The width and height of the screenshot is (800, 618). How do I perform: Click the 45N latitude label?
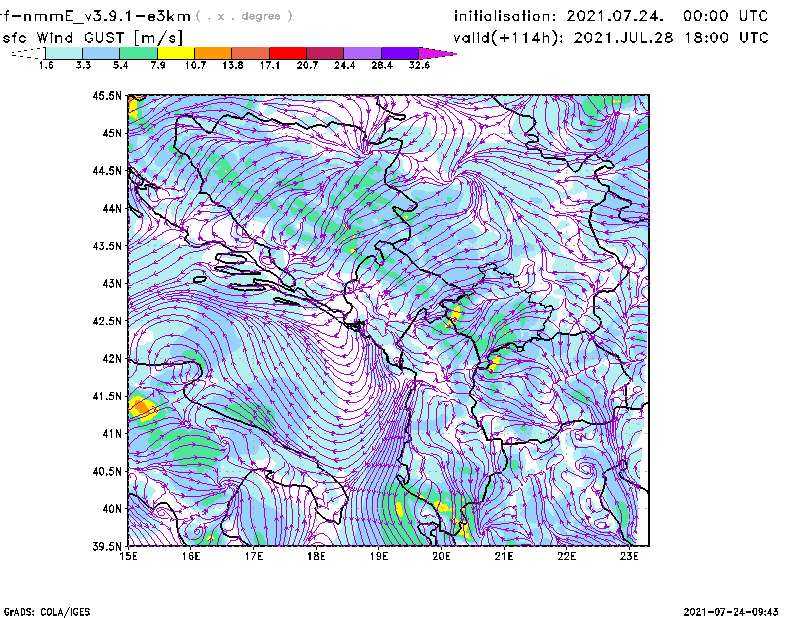point(112,133)
